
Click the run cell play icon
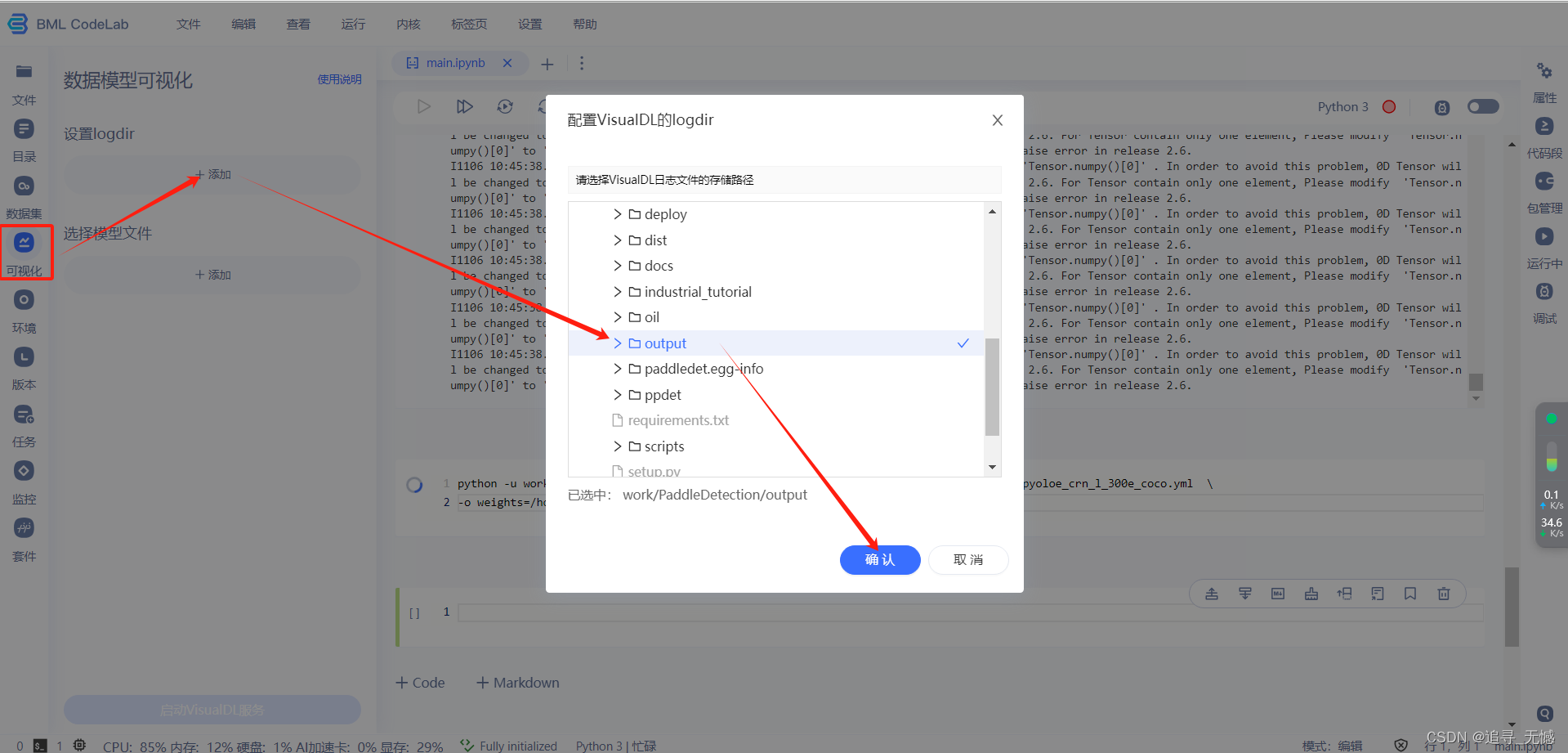click(x=423, y=106)
